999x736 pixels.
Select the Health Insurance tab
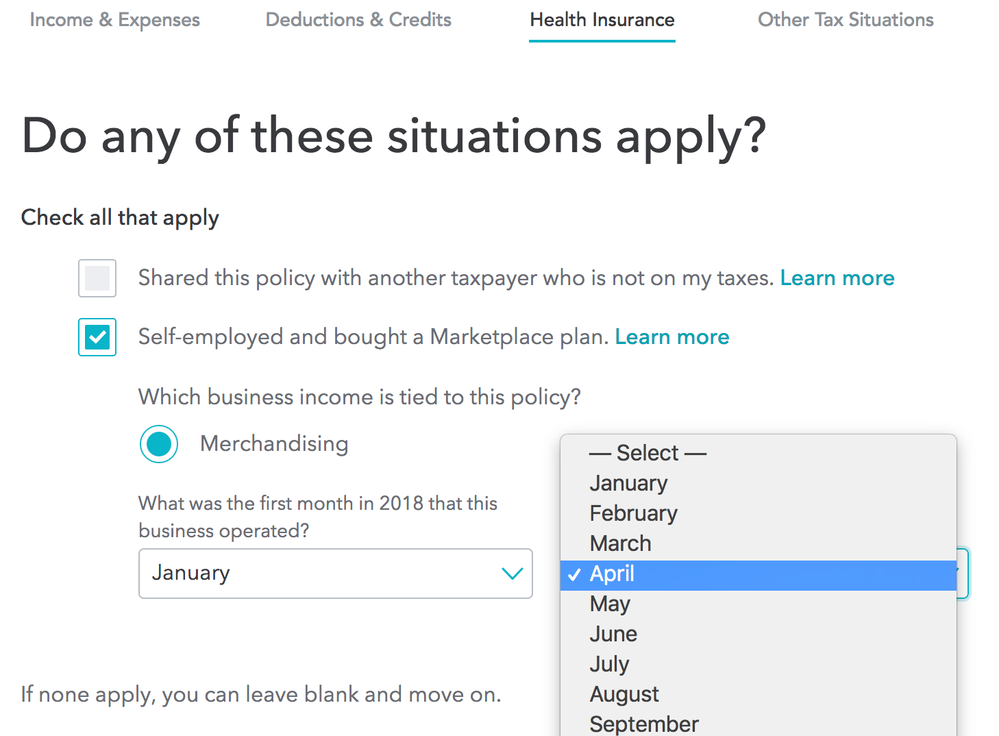601,19
